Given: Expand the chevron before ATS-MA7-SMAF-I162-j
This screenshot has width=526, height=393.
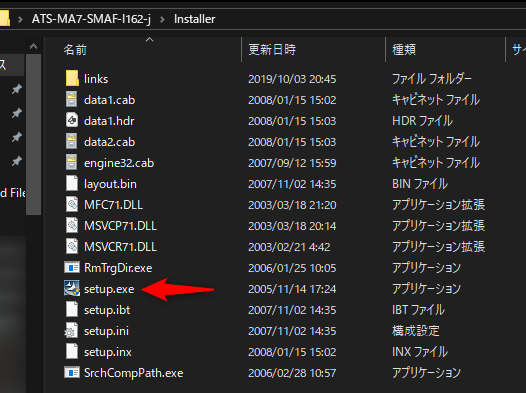Looking at the screenshot, I should tap(20, 19).
